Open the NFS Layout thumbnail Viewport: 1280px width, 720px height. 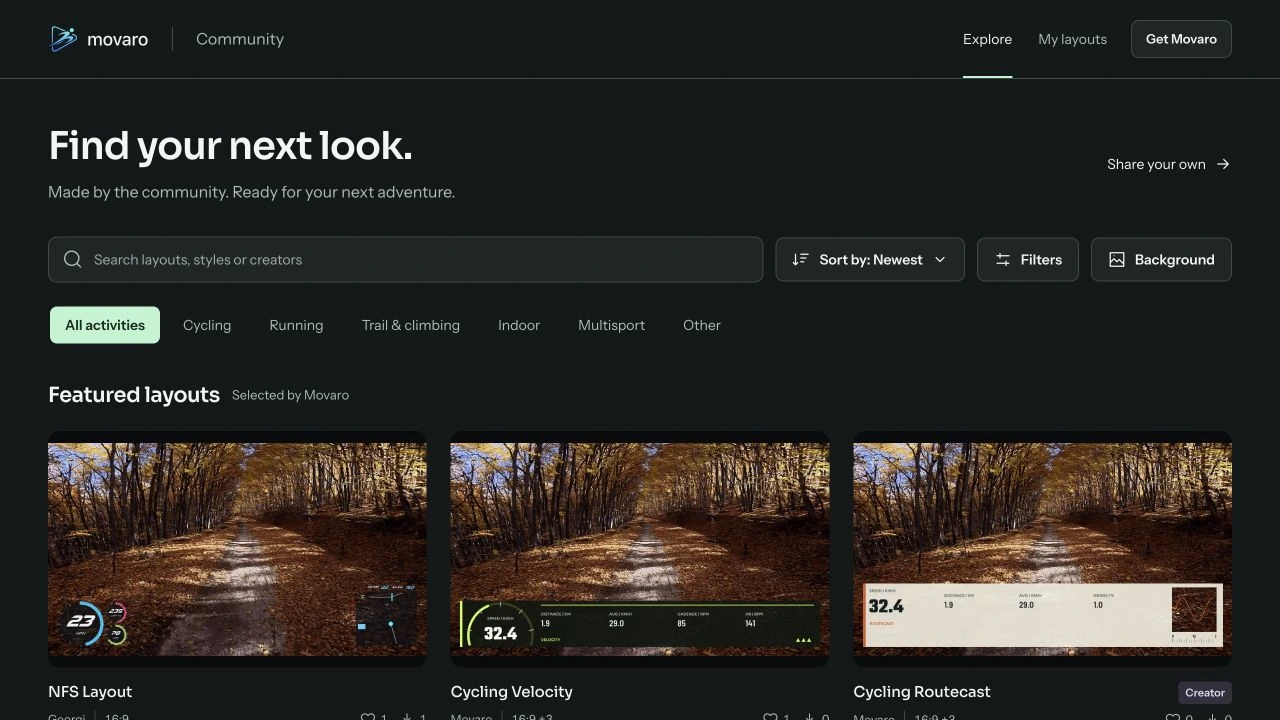point(237,549)
